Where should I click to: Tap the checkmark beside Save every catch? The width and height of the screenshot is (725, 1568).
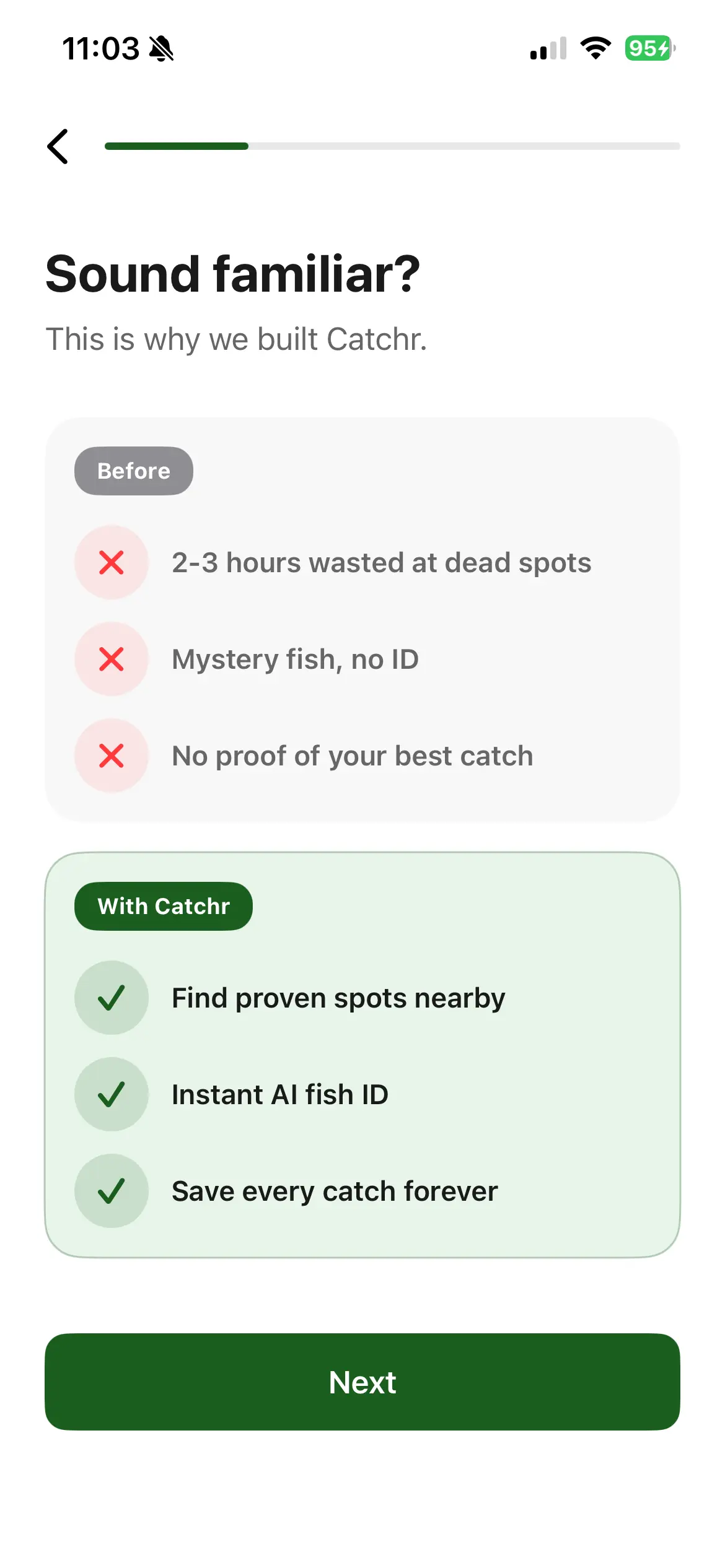tap(112, 1191)
